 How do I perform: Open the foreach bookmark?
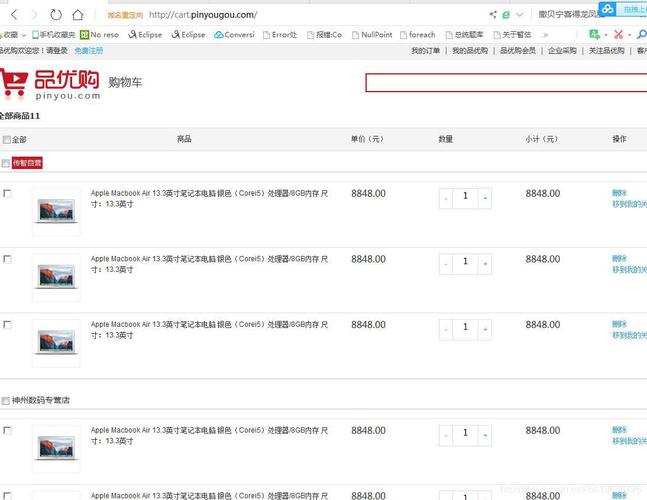point(418,35)
